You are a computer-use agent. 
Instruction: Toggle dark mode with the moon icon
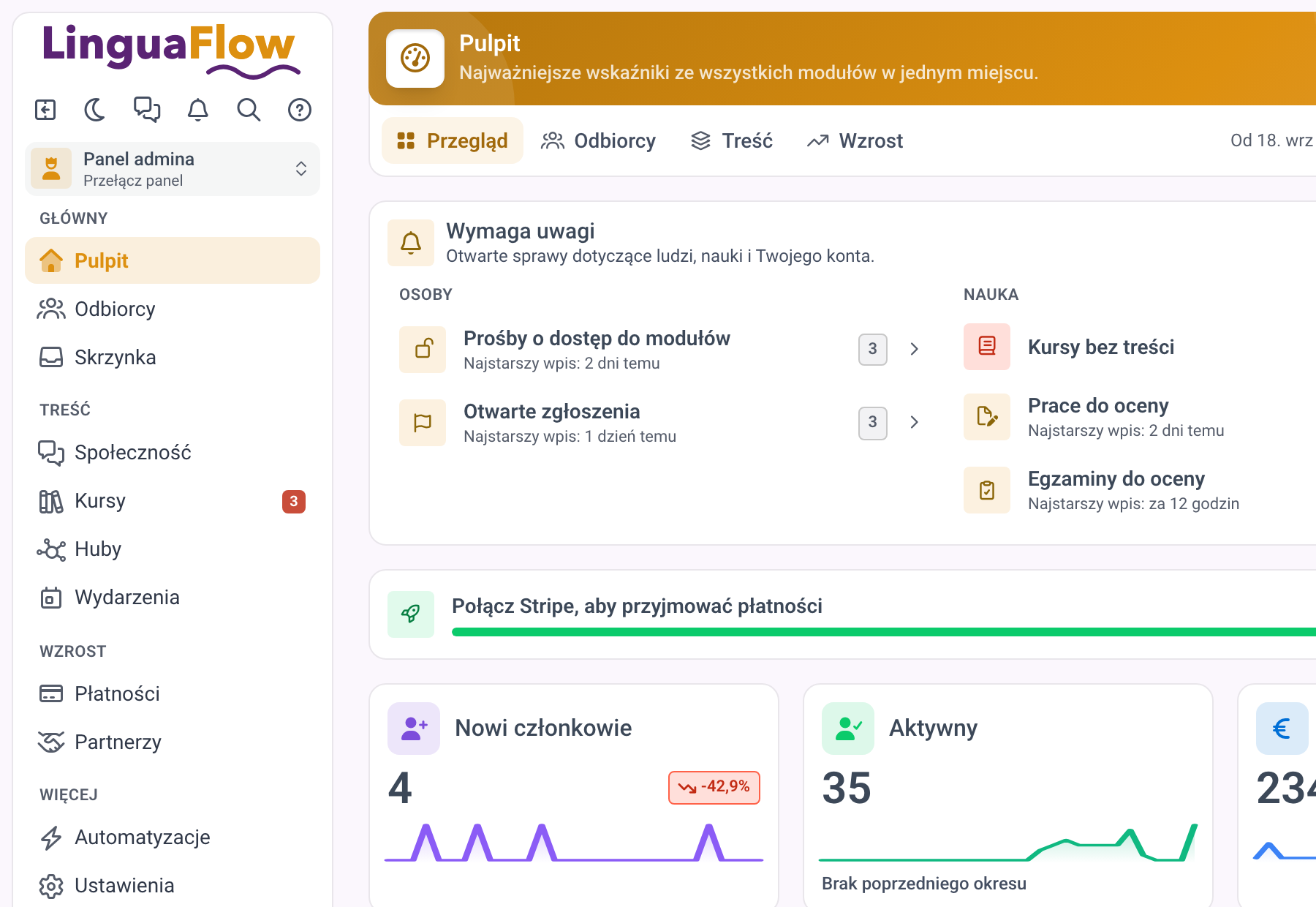pos(96,110)
